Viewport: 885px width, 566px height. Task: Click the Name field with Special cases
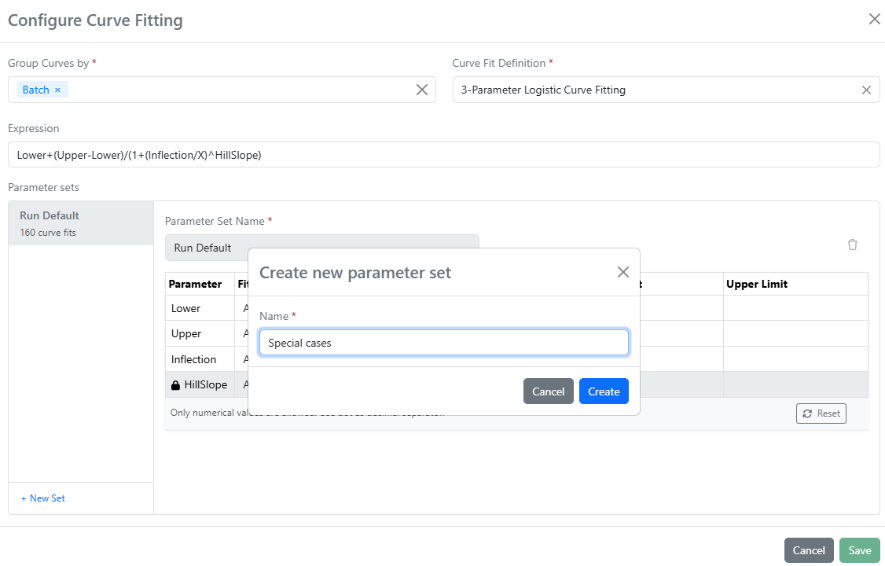click(x=444, y=343)
